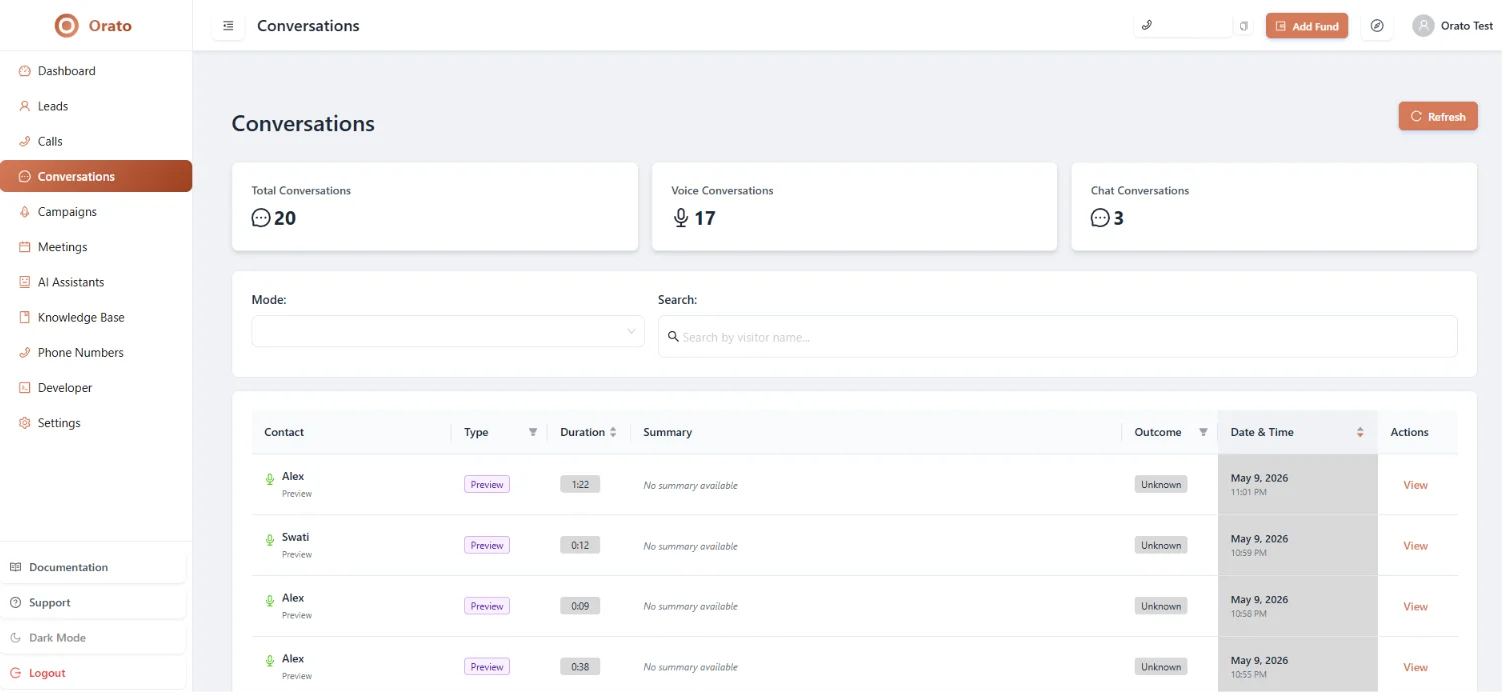The image size is (1502, 692).
Task: Click the Orato Test user avatar
Action: 1423,26
